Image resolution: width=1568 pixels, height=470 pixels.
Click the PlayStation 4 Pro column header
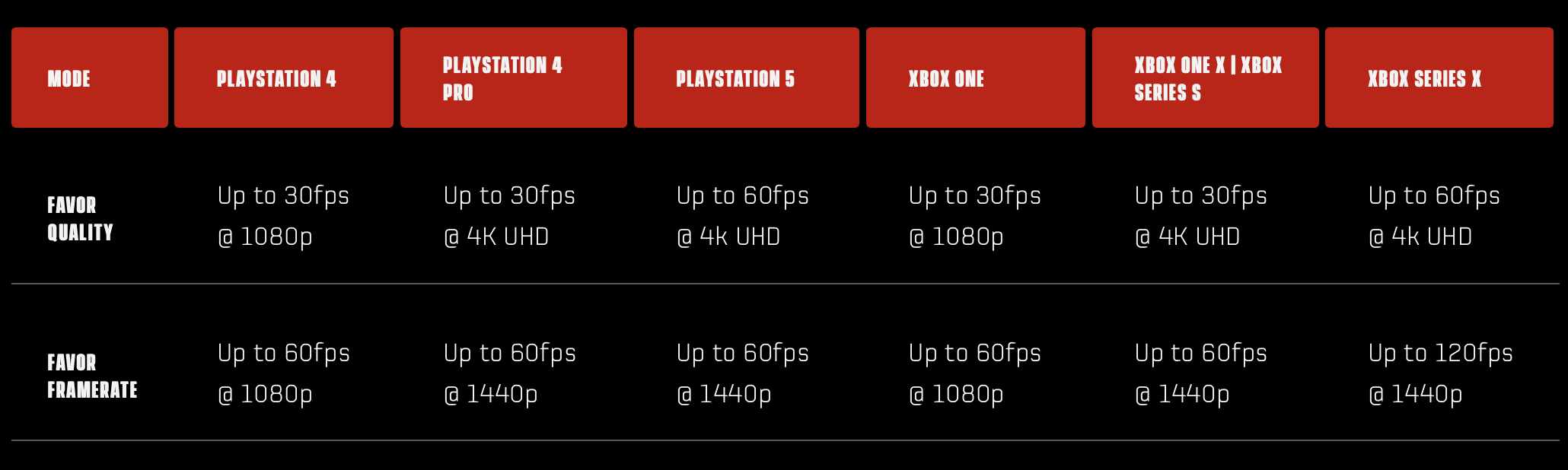coord(514,78)
